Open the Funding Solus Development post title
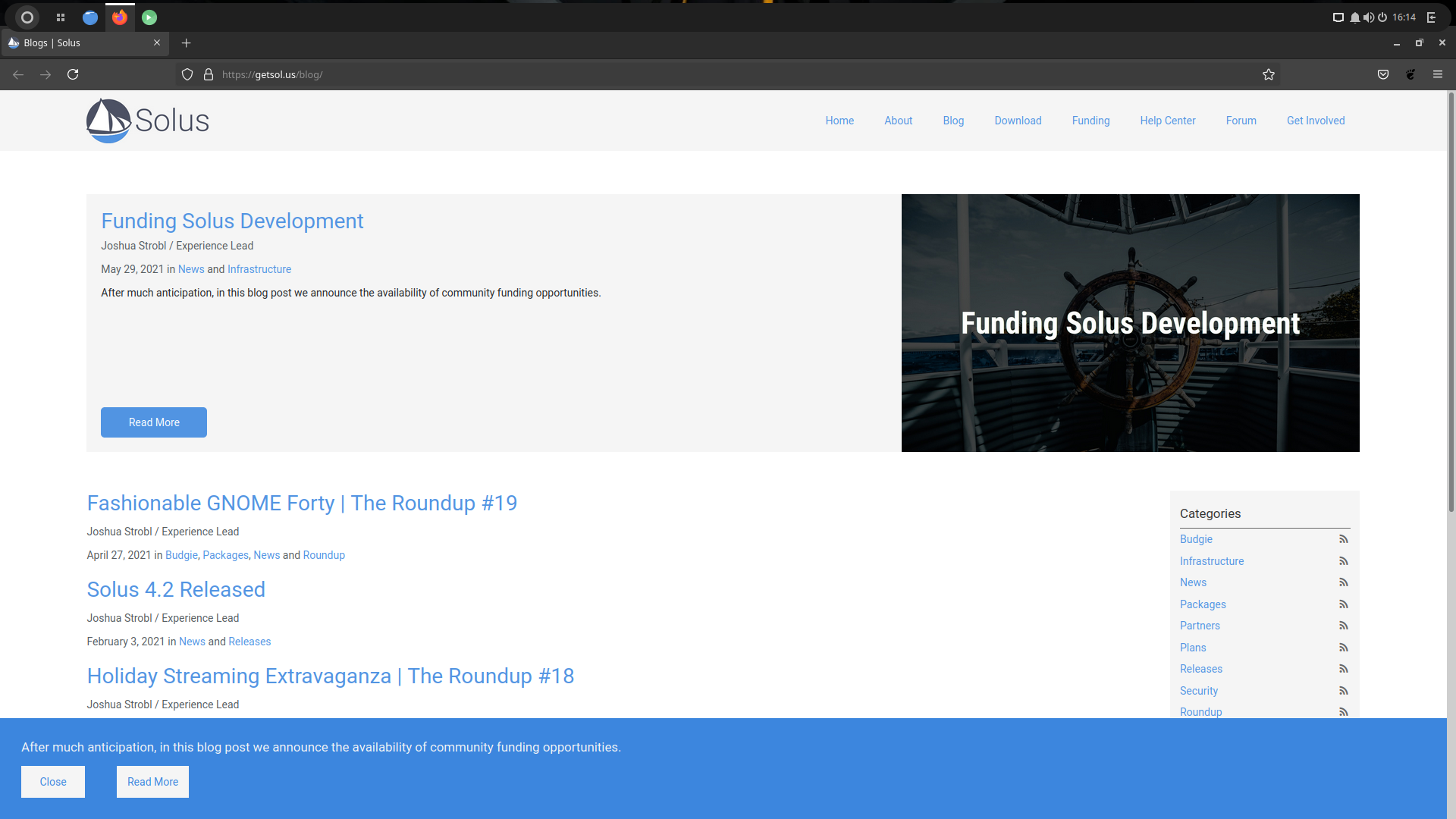 (232, 221)
